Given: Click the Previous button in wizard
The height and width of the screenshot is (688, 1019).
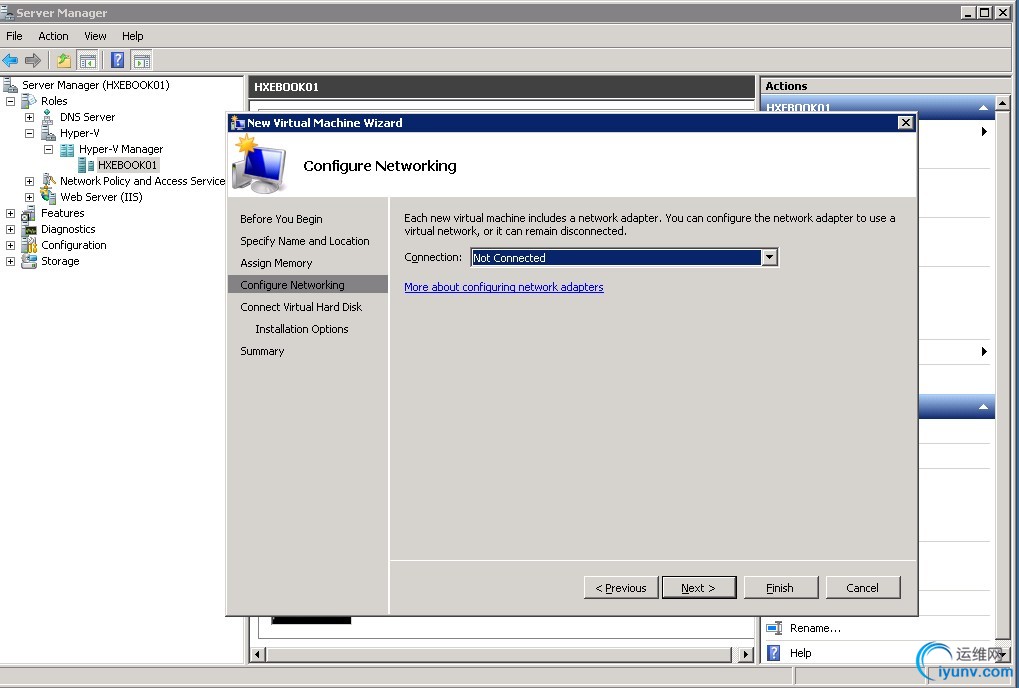Looking at the screenshot, I should (621, 587).
